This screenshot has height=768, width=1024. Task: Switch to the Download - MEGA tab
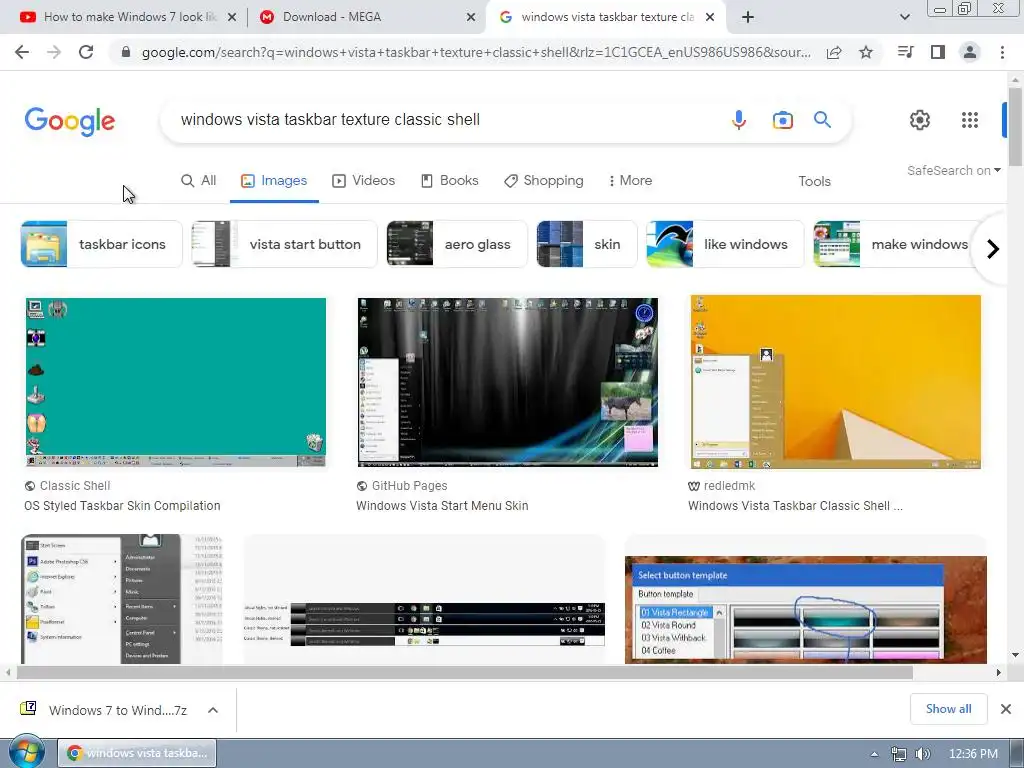point(366,17)
